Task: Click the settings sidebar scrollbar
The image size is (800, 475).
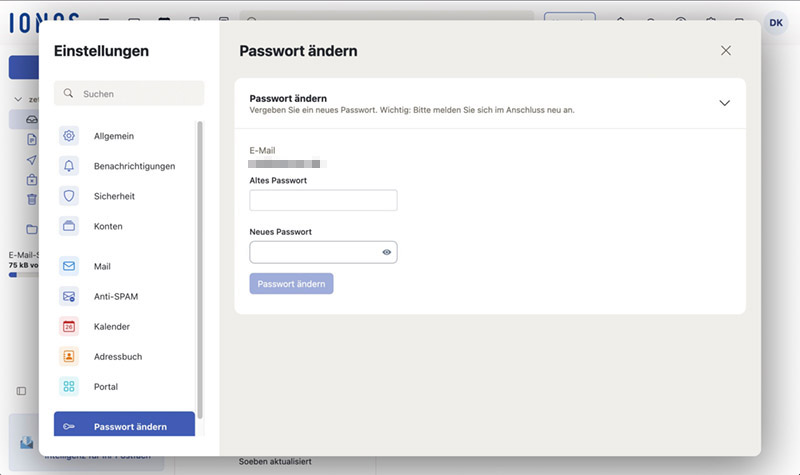Action: pos(199,260)
